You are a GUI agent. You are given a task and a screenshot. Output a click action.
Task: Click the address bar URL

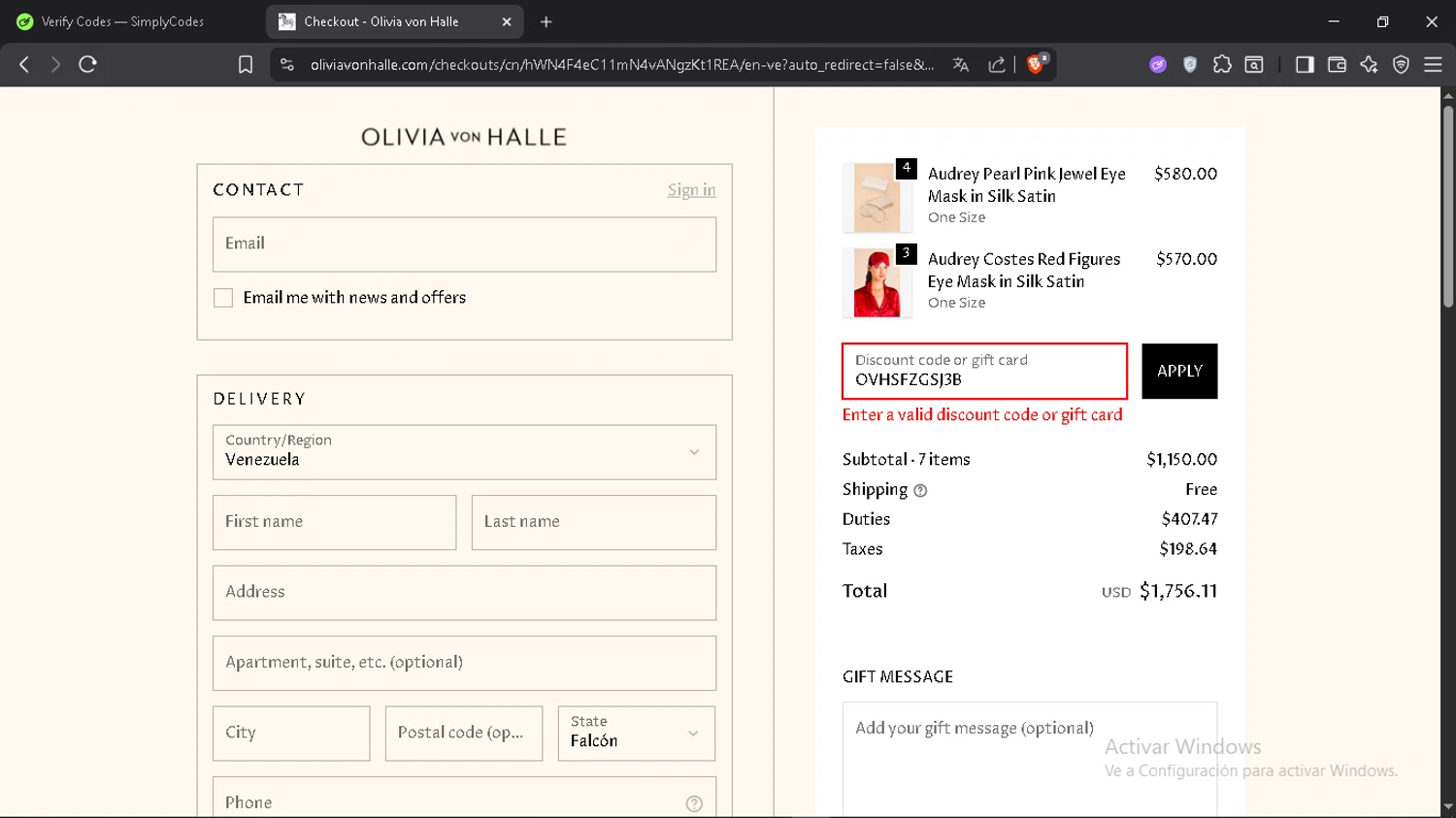tap(622, 65)
